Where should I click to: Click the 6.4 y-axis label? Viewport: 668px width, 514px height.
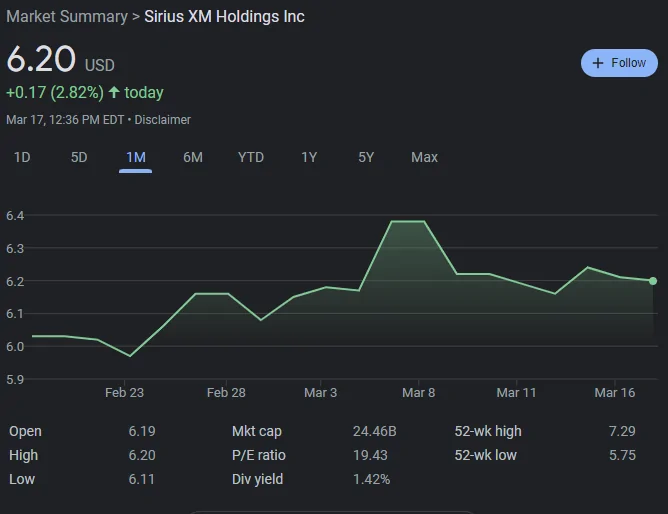15,216
